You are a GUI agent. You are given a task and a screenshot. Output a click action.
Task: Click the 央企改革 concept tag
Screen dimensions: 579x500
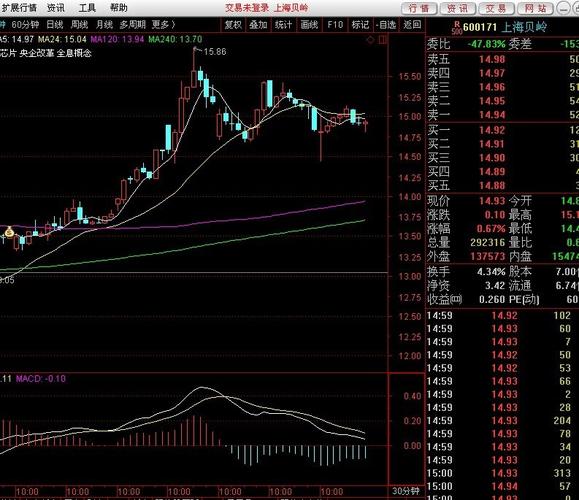point(37,53)
